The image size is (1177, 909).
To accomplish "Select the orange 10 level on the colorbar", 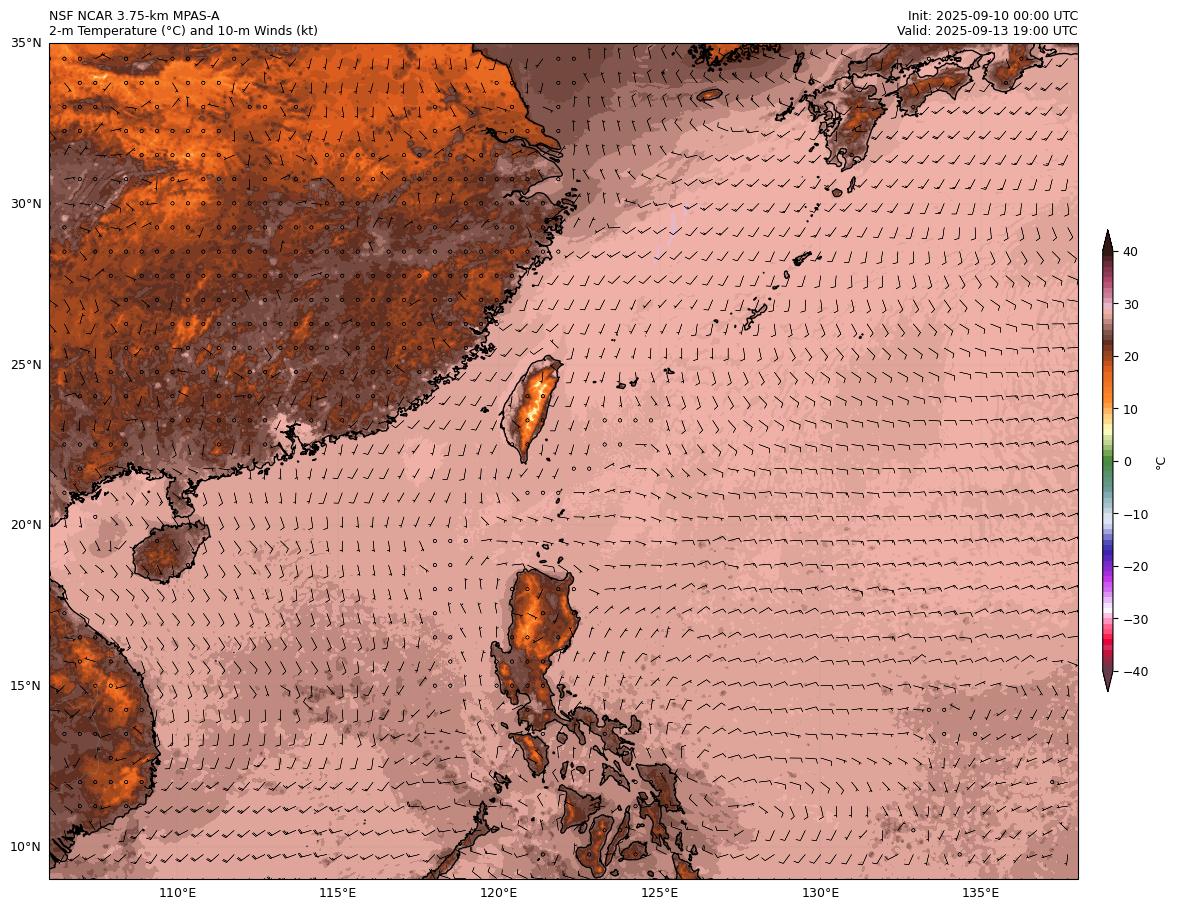I will point(1108,409).
